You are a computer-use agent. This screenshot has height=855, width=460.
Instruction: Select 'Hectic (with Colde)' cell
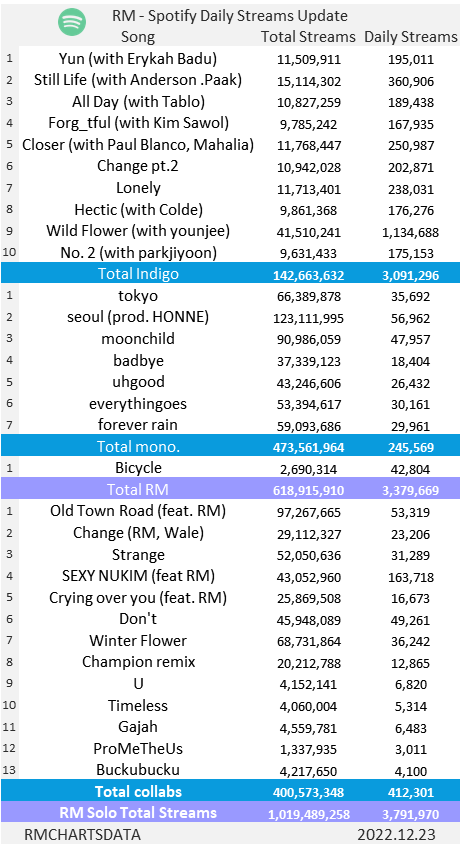point(138,209)
